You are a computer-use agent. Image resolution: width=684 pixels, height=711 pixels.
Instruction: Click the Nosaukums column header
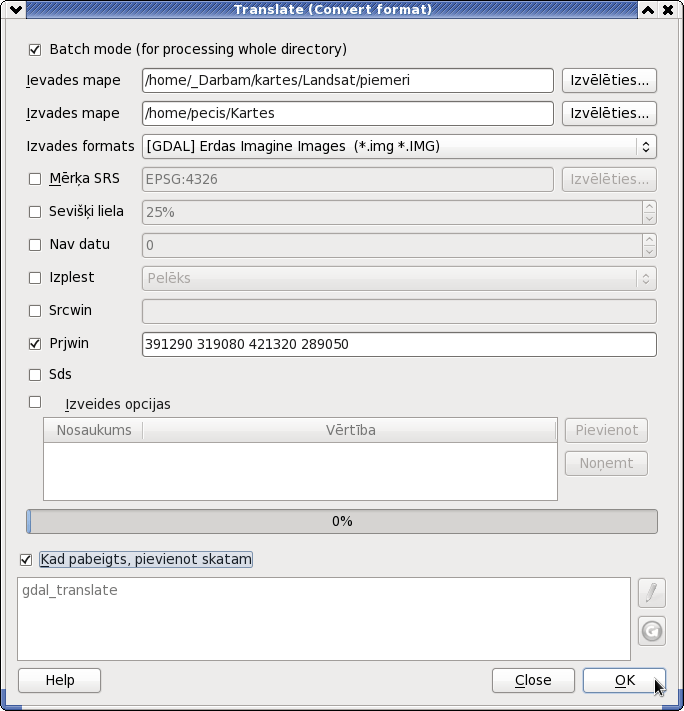(93, 430)
